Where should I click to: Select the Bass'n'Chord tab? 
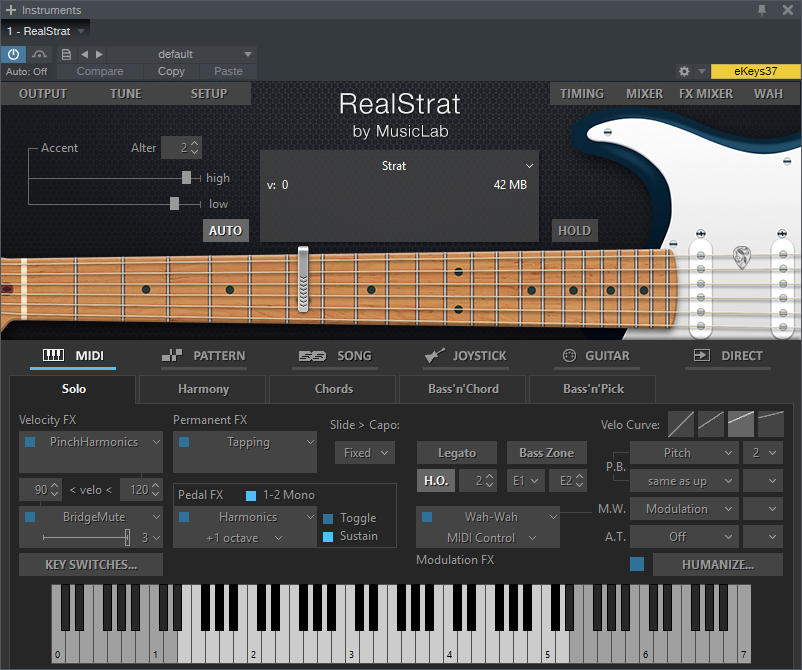coord(463,389)
